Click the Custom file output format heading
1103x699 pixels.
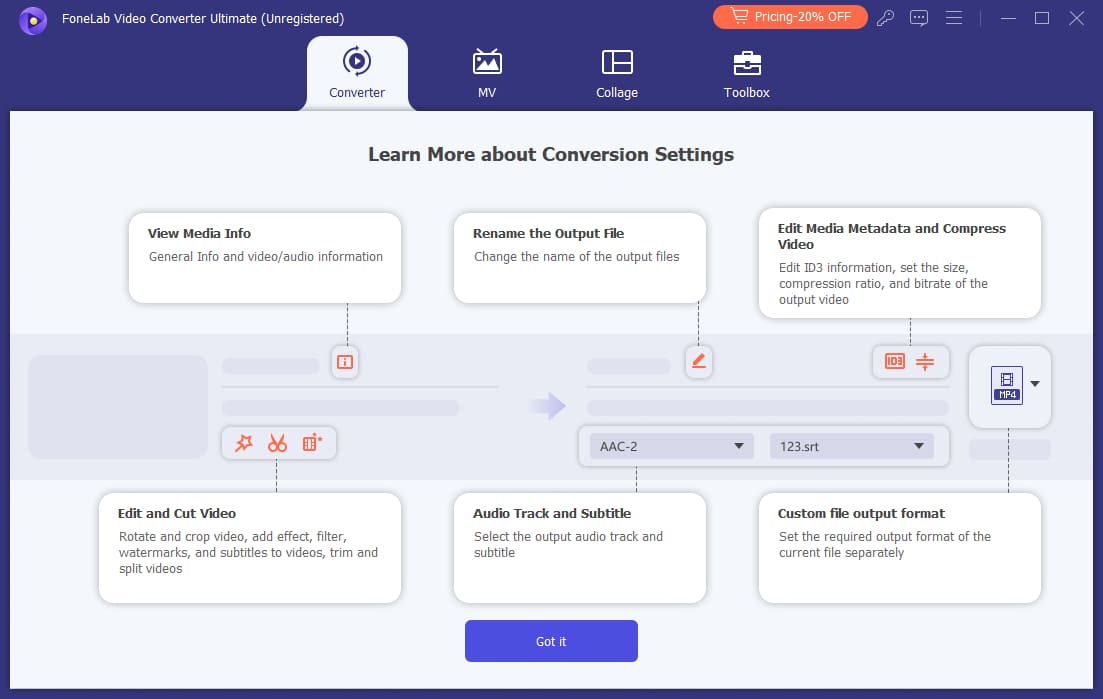861,513
